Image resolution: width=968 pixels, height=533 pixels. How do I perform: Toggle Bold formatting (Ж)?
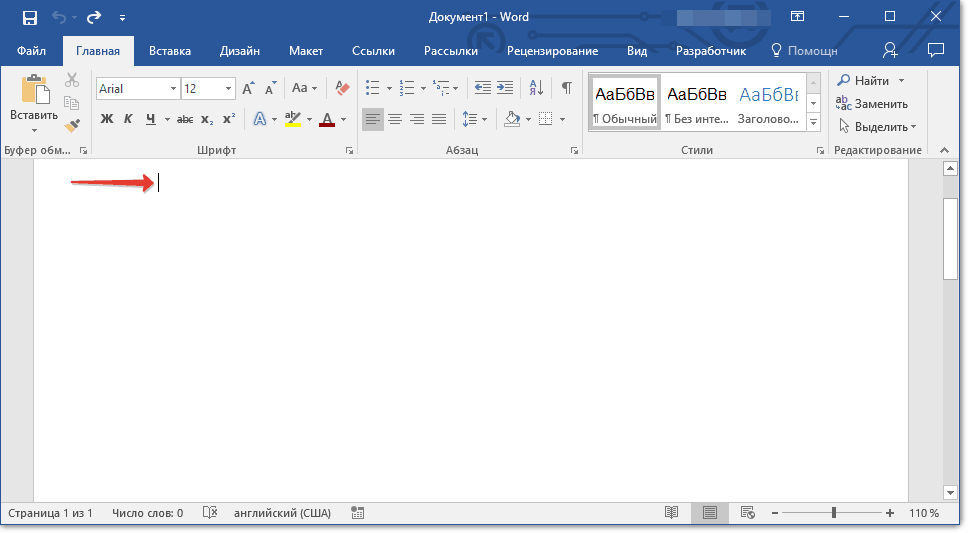coord(107,119)
